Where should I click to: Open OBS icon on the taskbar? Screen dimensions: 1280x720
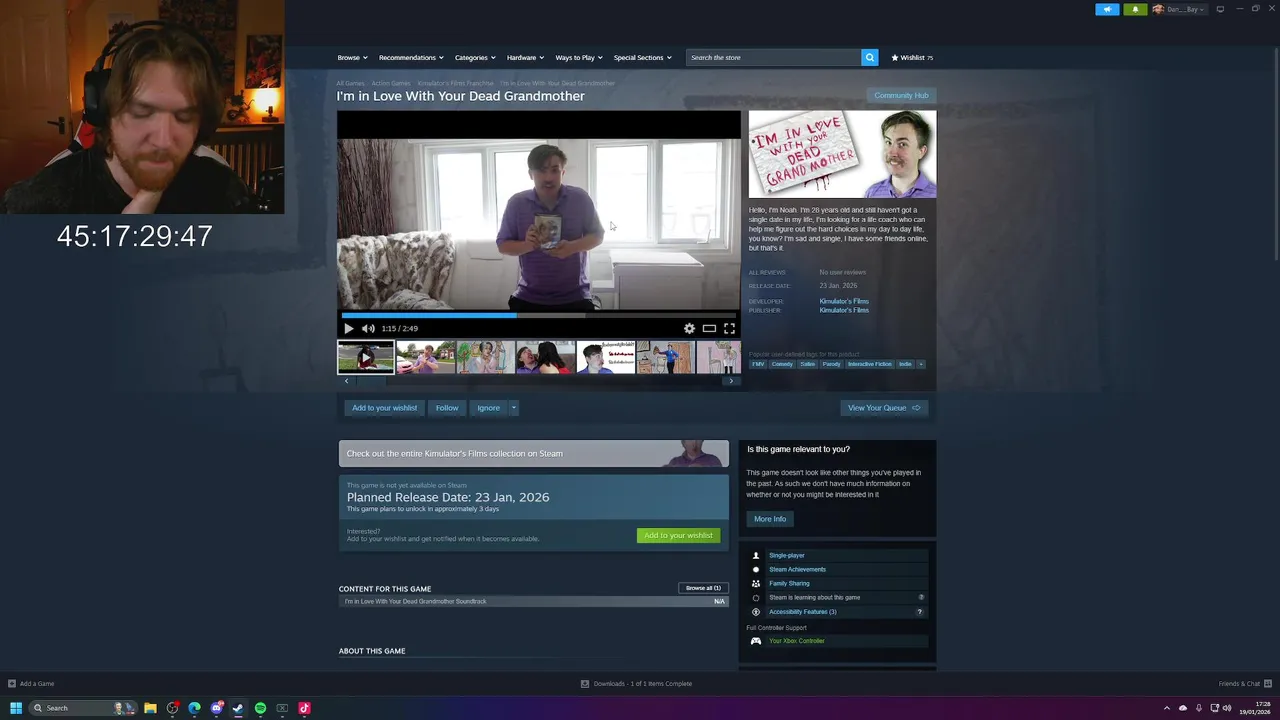click(x=172, y=708)
